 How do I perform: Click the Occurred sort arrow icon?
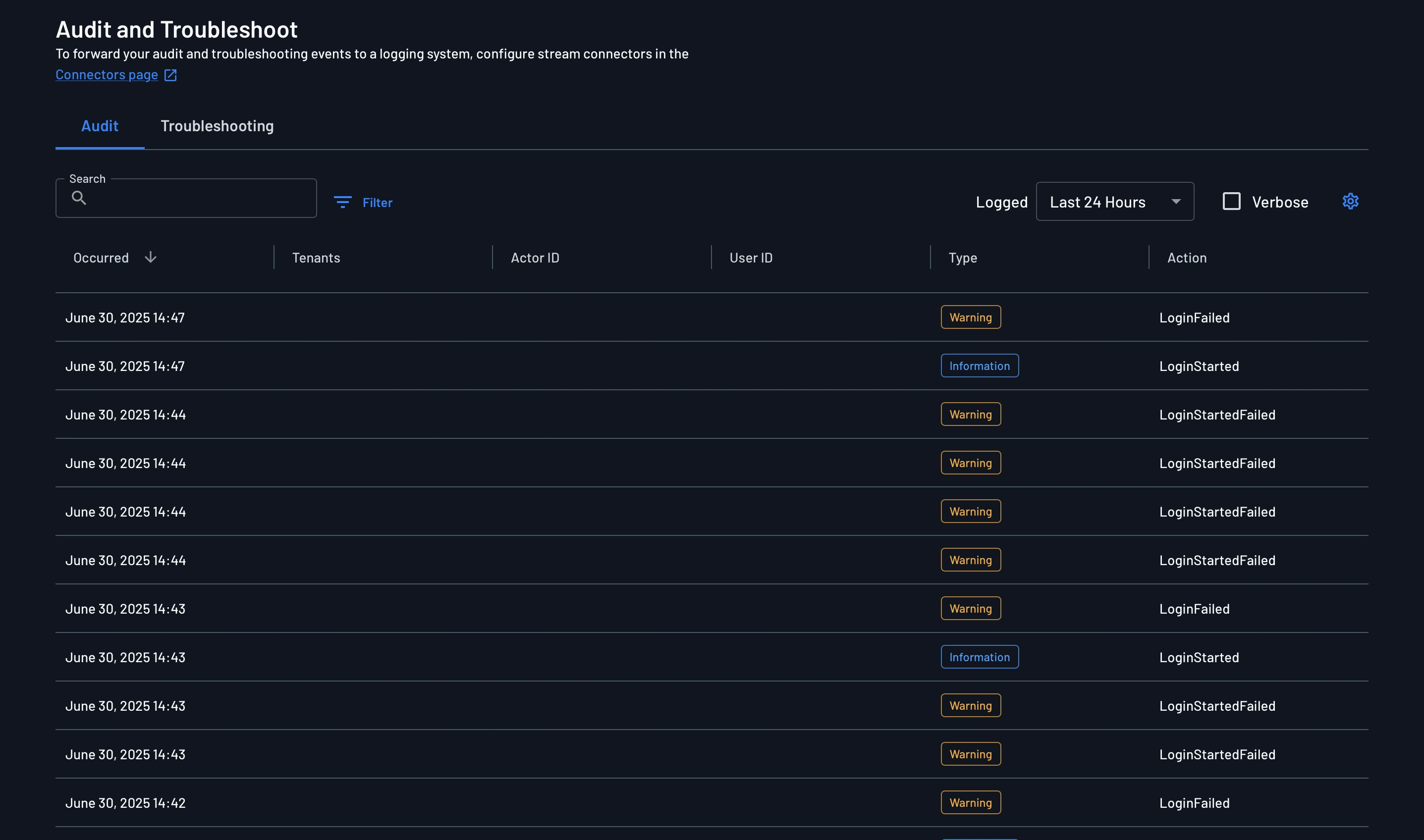click(x=151, y=258)
